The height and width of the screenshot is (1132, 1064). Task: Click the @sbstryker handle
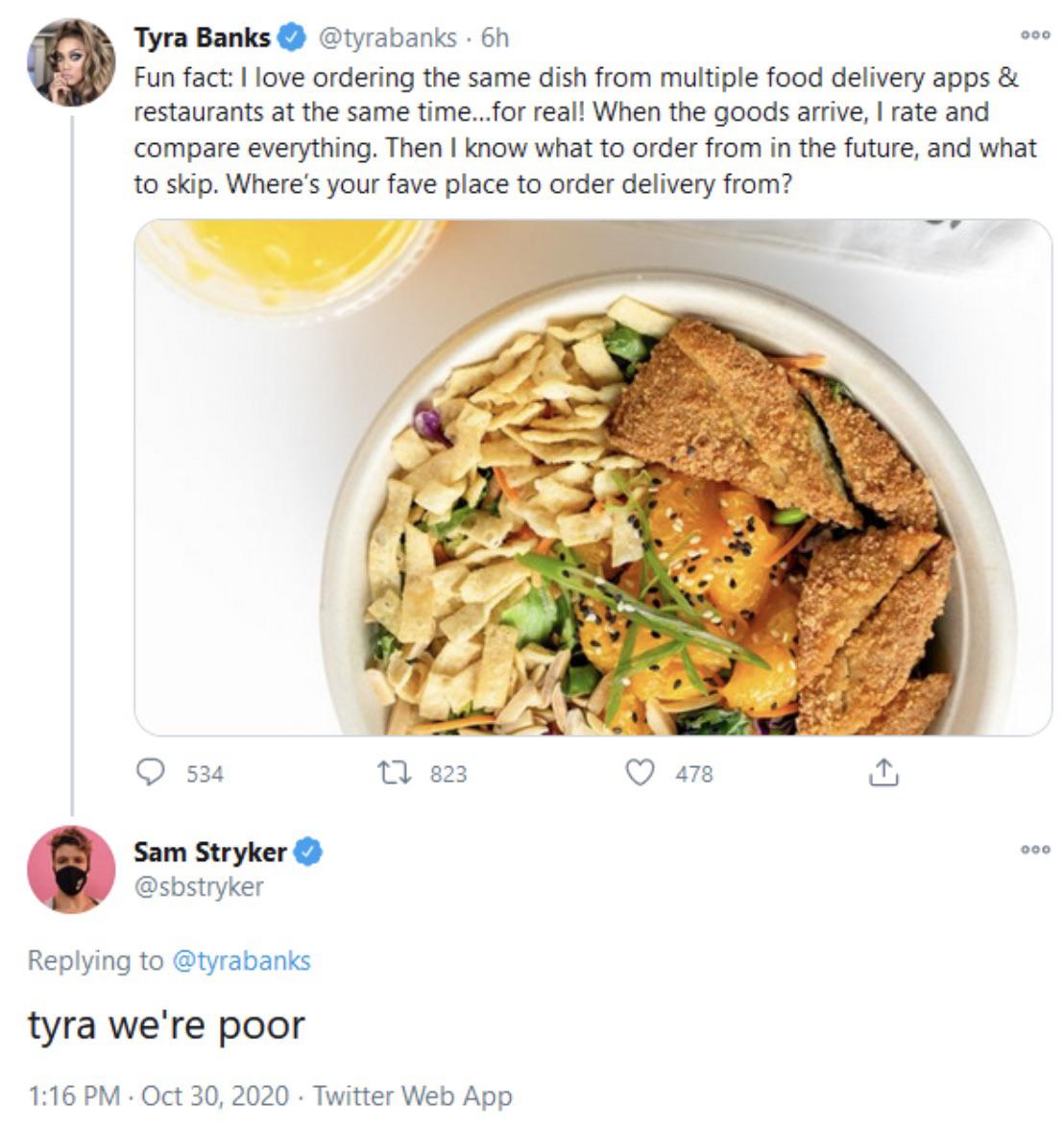tap(198, 886)
